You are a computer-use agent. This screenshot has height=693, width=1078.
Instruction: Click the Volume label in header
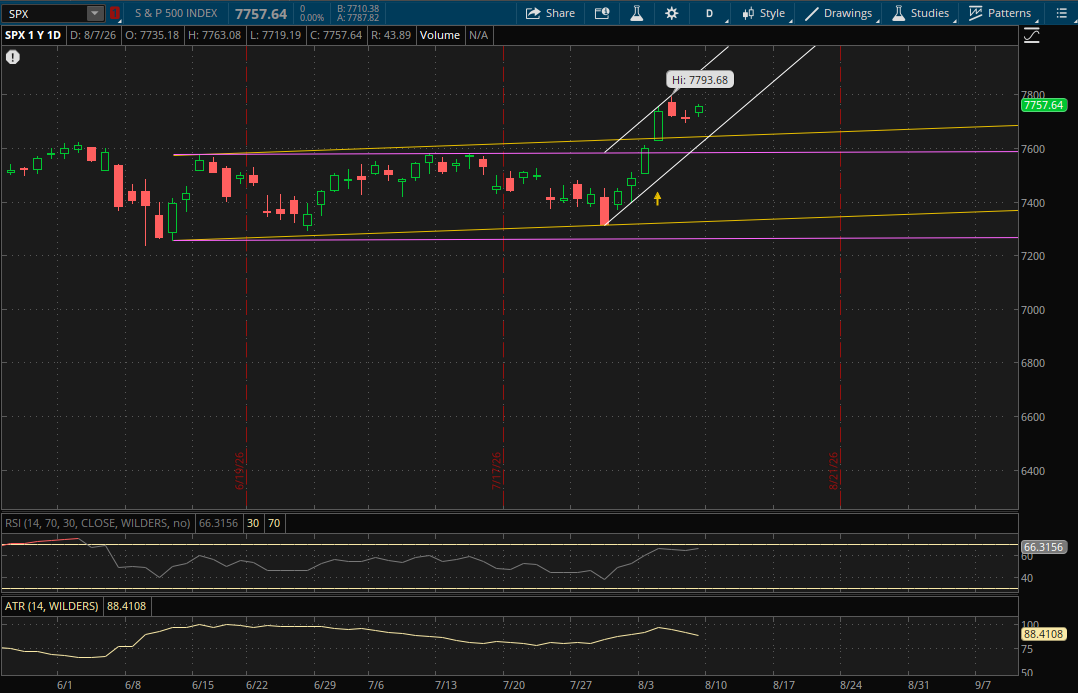pos(439,35)
